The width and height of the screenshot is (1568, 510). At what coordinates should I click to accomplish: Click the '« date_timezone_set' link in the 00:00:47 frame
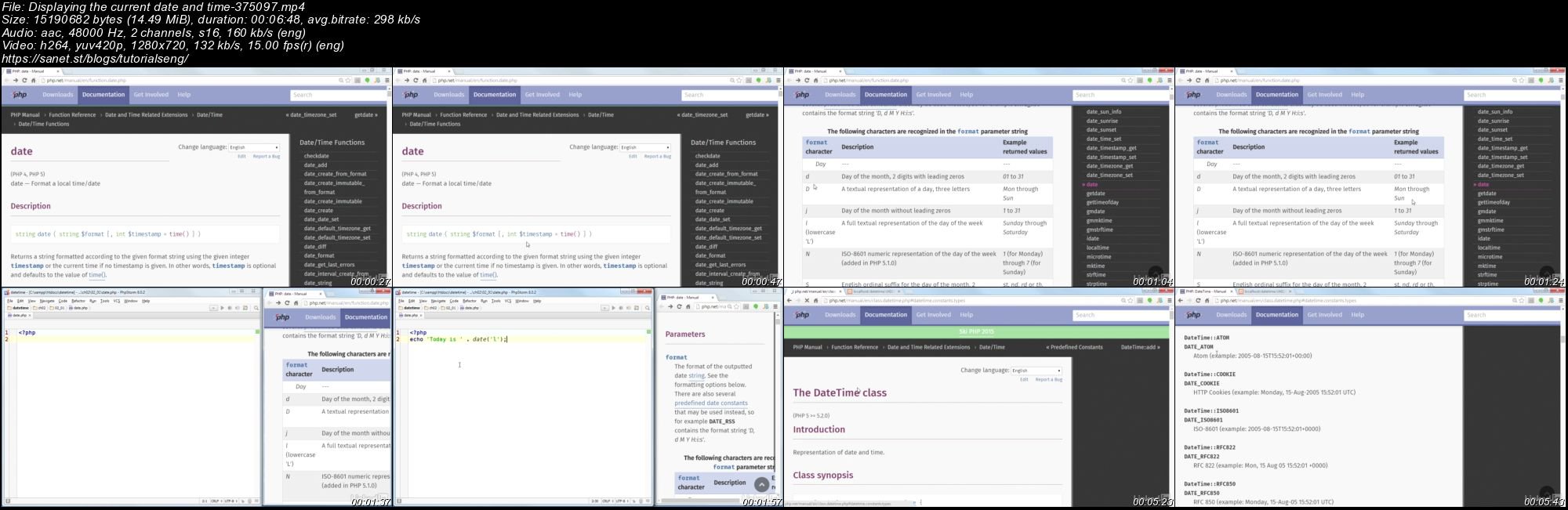[702, 115]
